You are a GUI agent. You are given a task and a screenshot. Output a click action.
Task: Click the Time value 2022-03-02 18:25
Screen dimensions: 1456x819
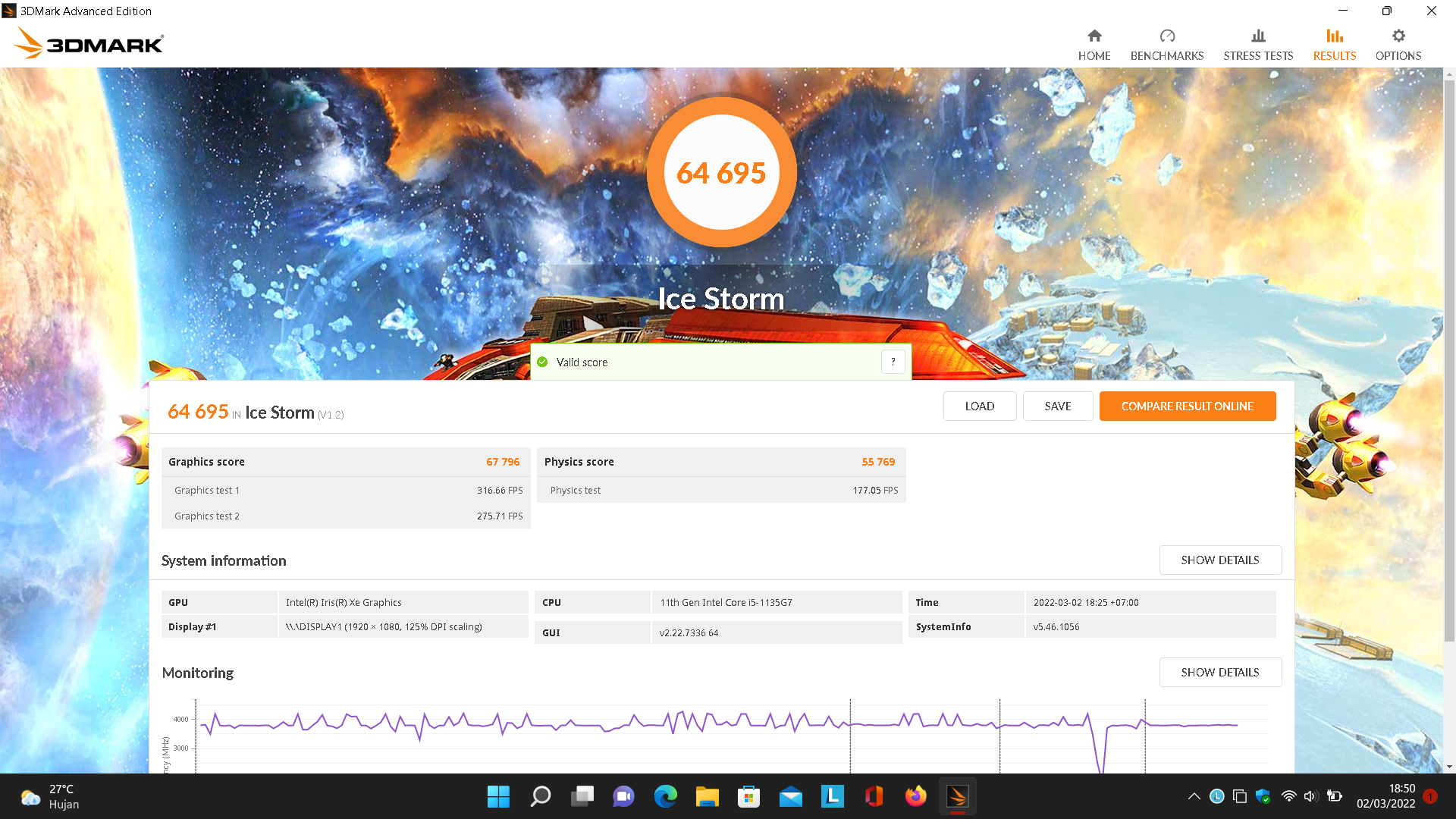[x=1086, y=603]
